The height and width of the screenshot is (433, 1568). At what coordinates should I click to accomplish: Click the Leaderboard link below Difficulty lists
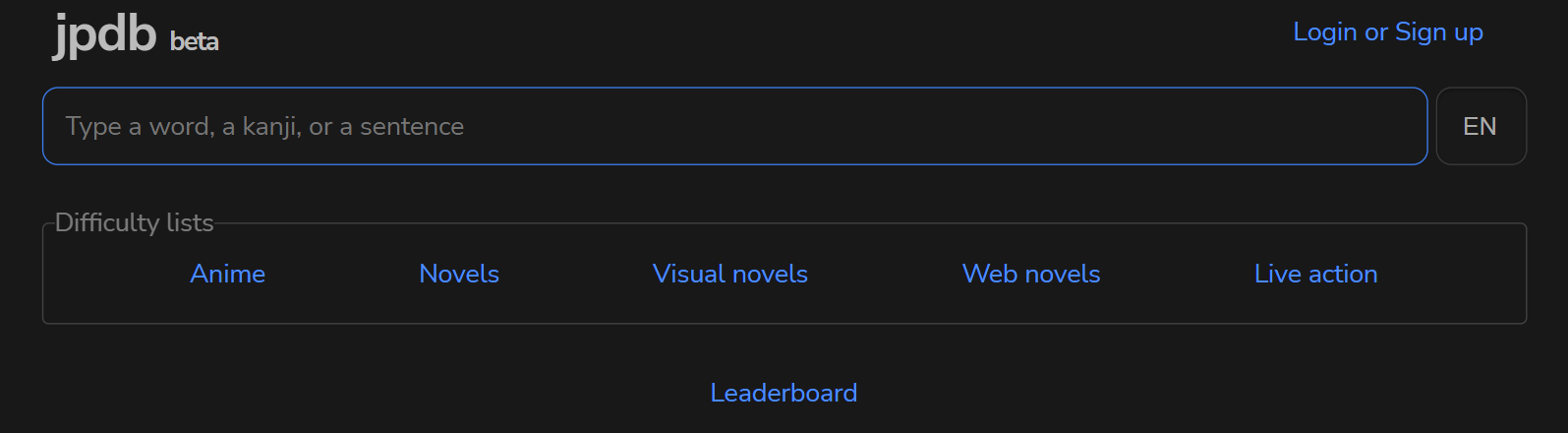coord(784,393)
